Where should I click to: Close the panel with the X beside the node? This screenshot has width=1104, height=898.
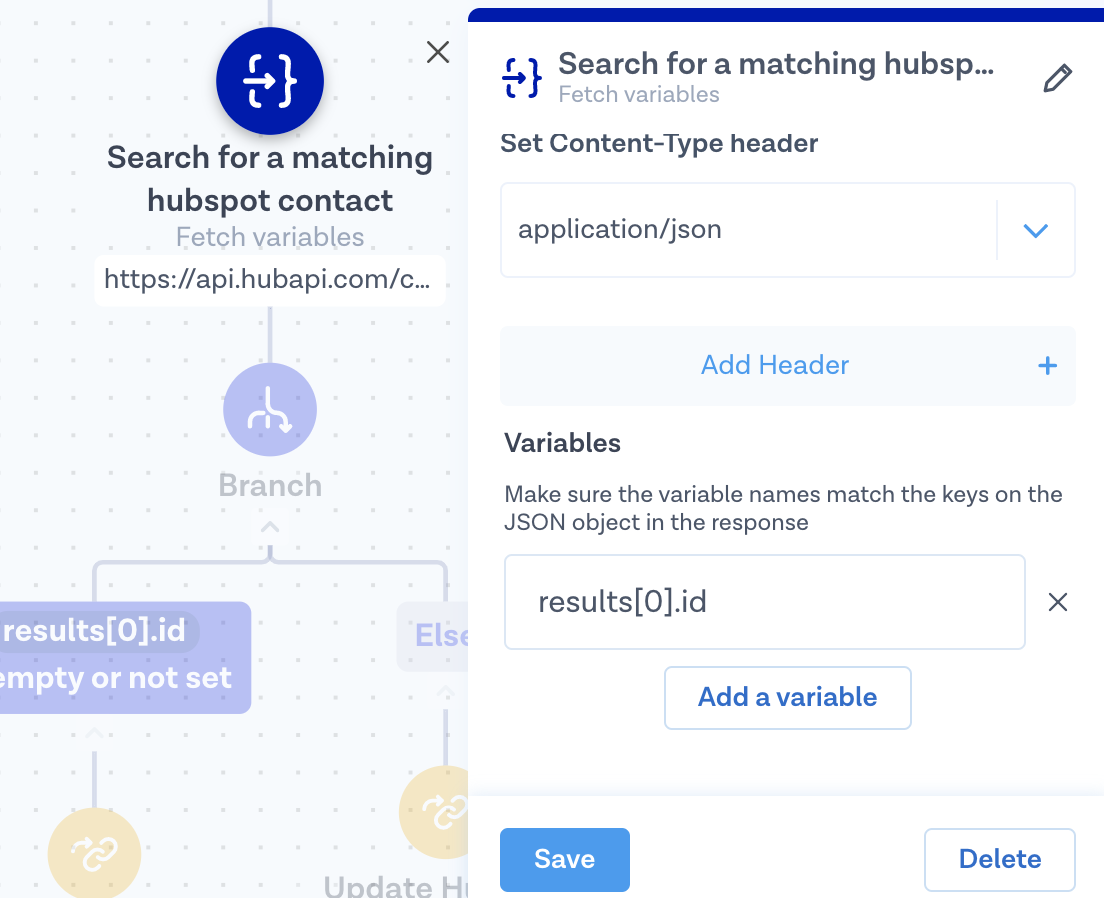(x=438, y=52)
